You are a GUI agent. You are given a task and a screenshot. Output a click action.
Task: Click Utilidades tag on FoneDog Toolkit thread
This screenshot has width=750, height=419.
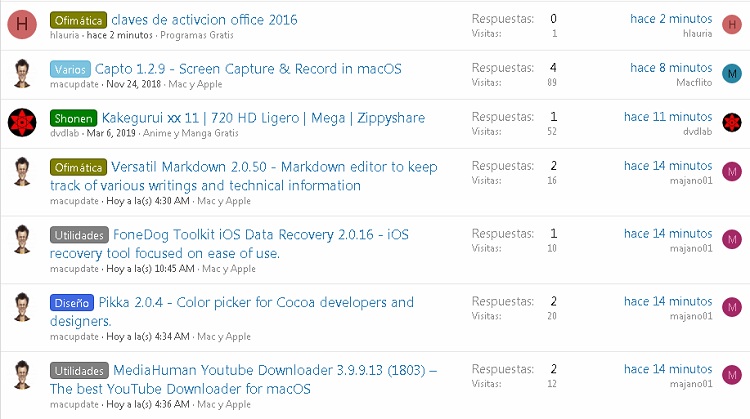click(79, 235)
